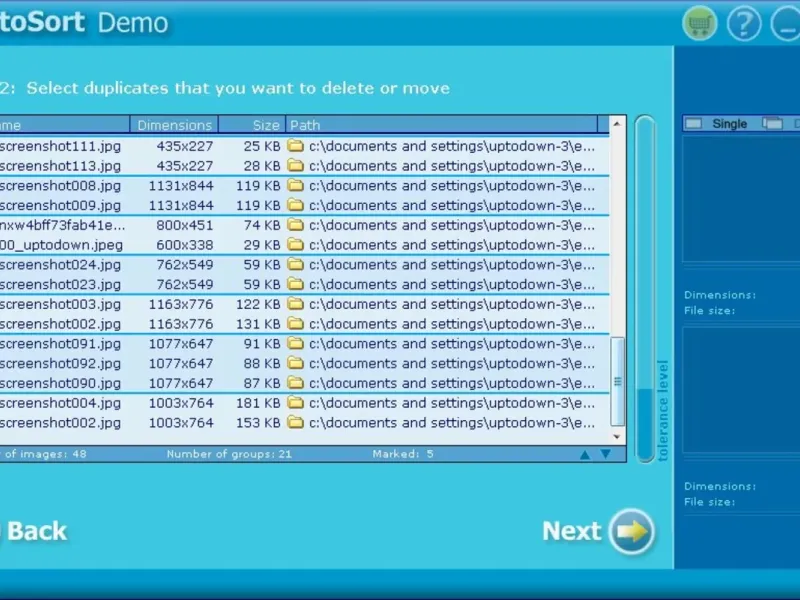Click the "Marked: 5" status text
The width and height of the screenshot is (800, 600).
coord(403,454)
